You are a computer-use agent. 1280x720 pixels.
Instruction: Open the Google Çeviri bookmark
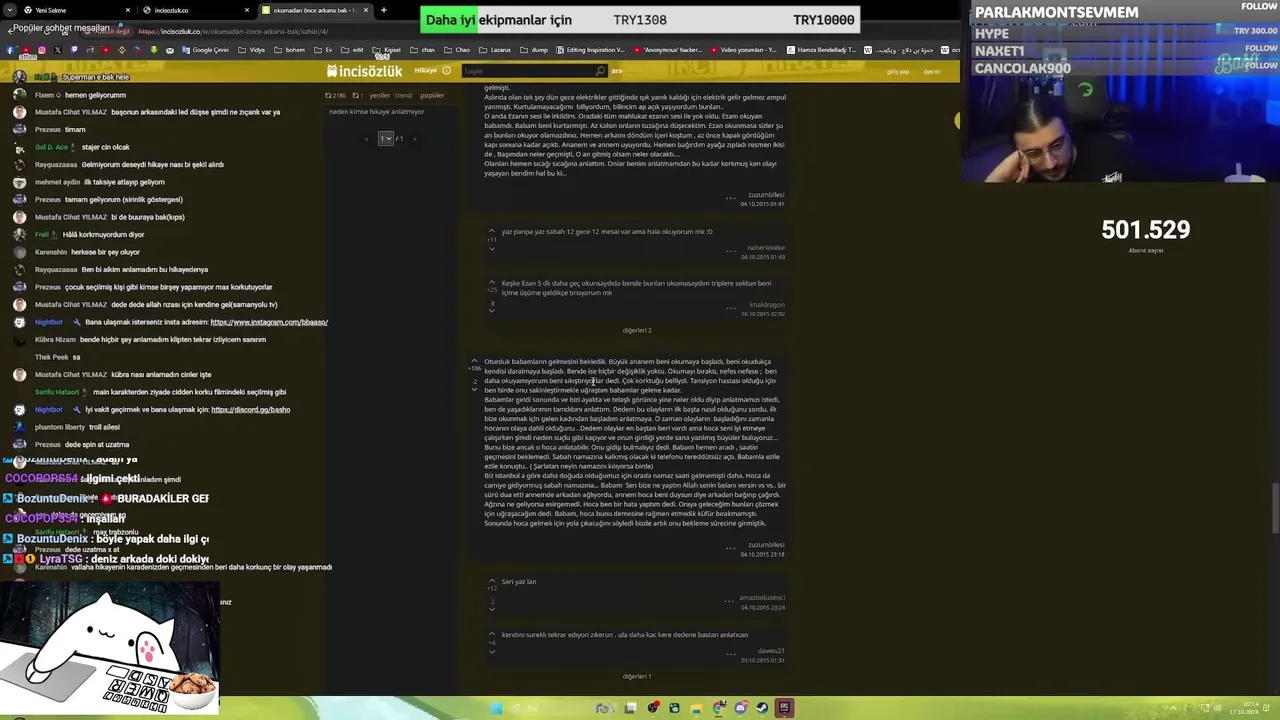[x=204, y=50]
